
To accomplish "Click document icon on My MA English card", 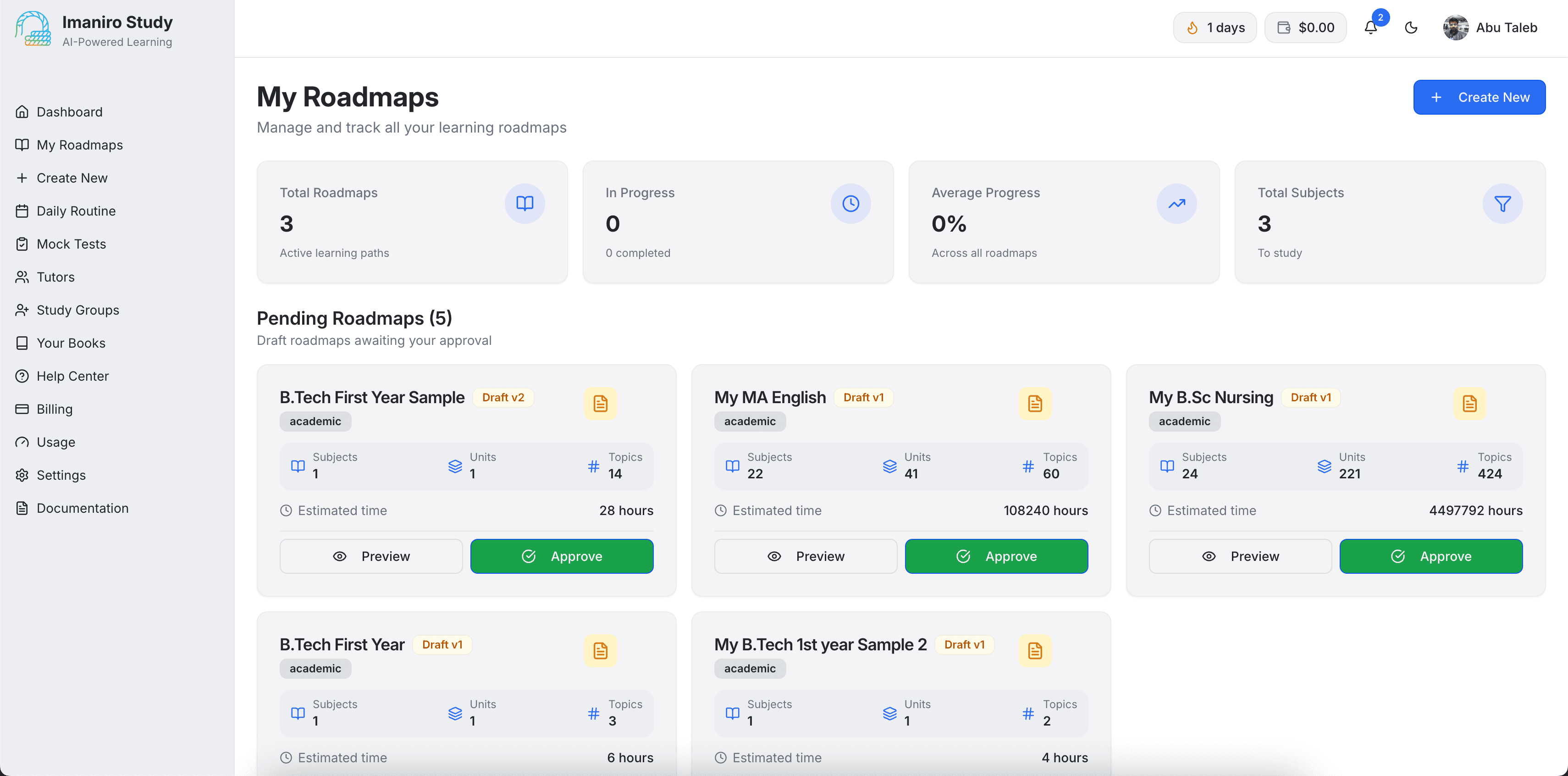I will (1035, 403).
